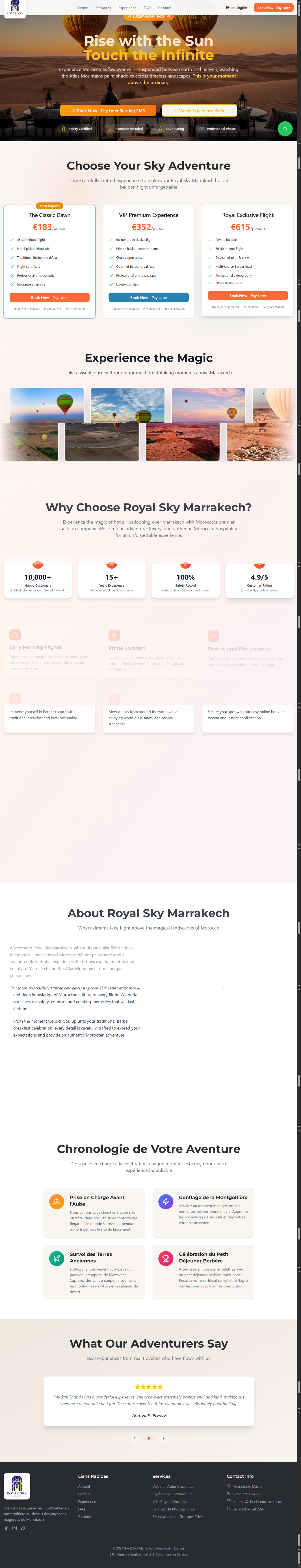301x1568 pixels.
Task: Book The Classic Dawn package
Action: point(49,298)
